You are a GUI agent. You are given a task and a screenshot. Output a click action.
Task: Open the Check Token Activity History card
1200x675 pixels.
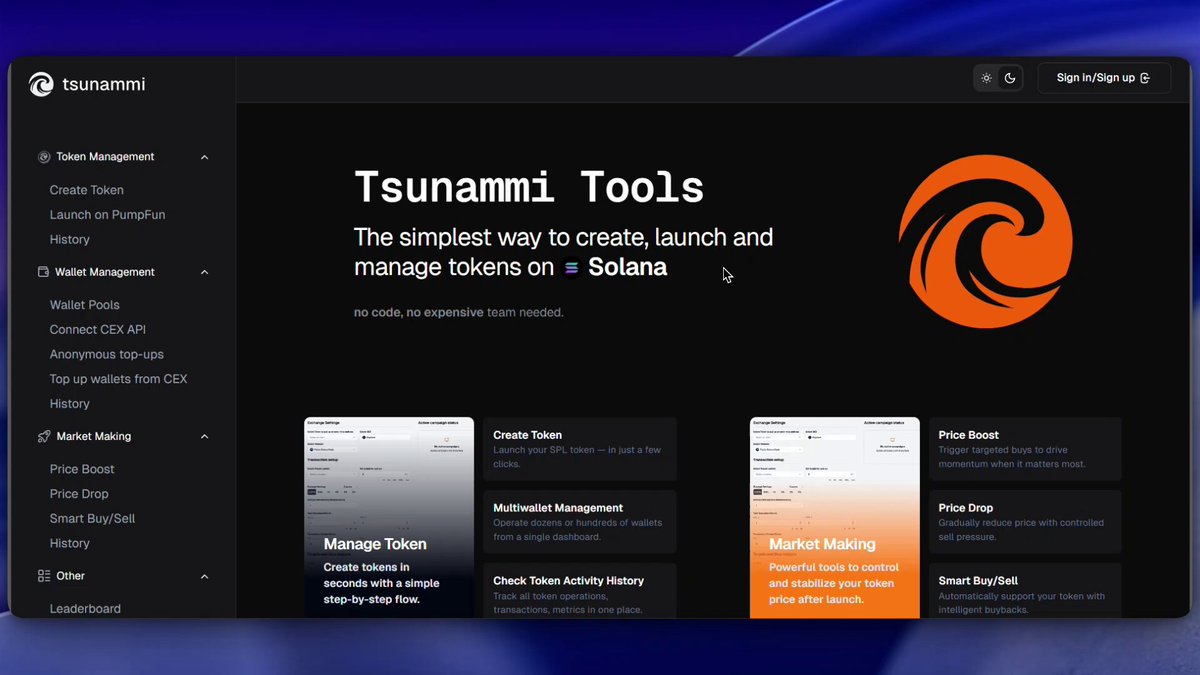point(580,591)
